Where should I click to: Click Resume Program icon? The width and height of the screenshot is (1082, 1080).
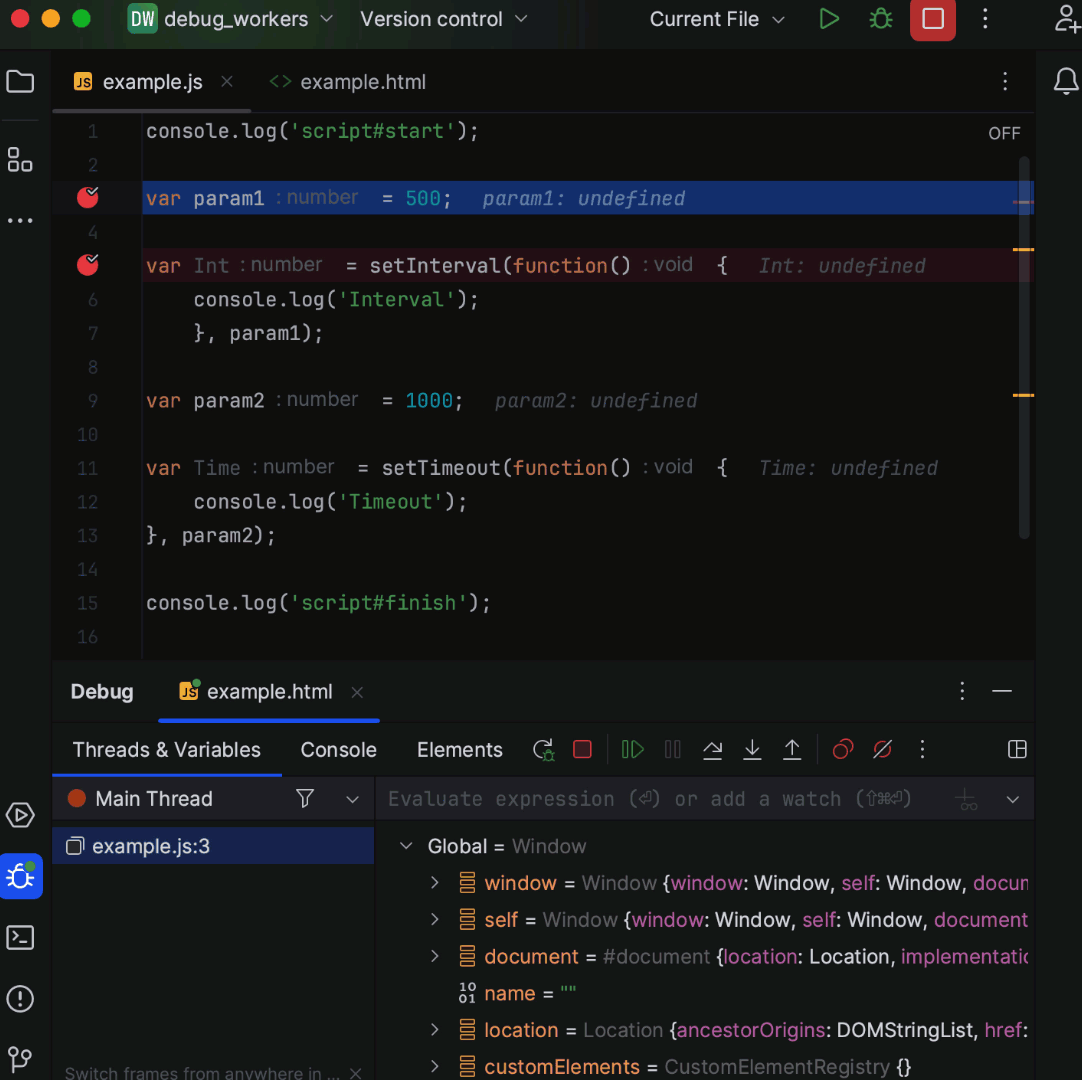(632, 750)
